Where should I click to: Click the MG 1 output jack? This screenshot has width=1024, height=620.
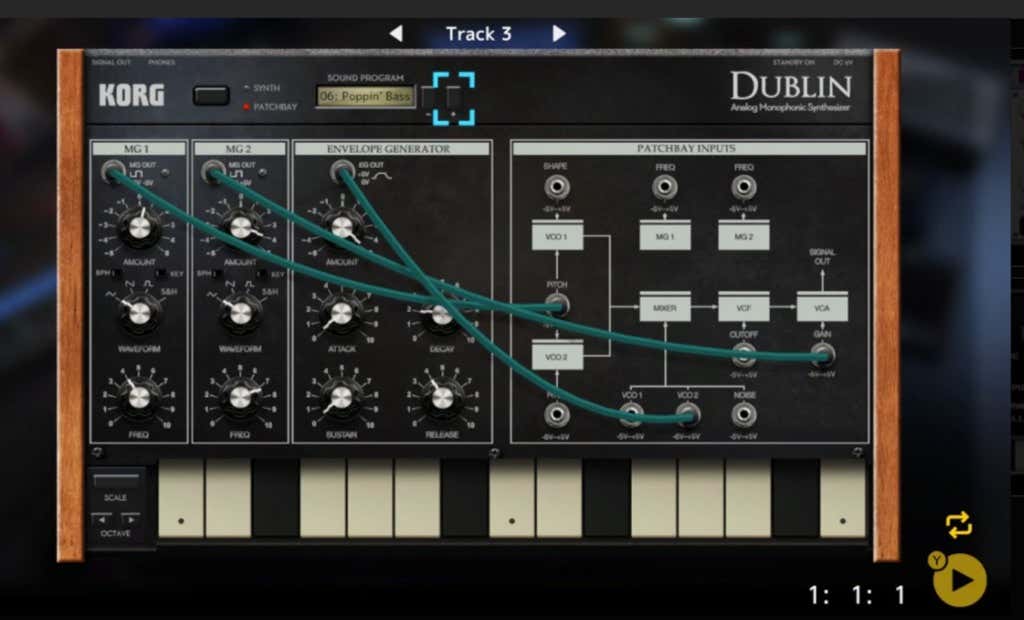[112, 172]
